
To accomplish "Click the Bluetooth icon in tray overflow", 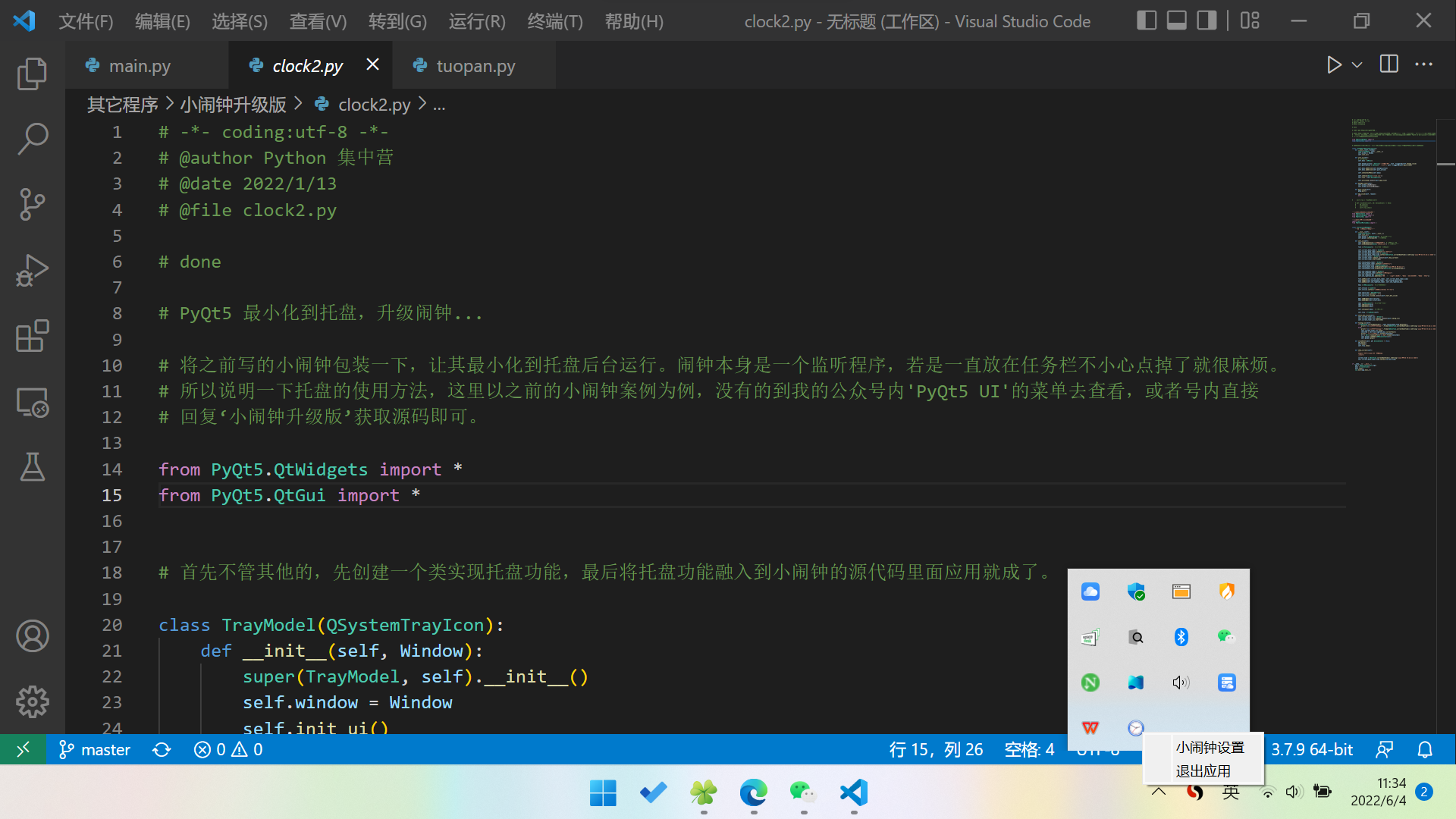I will pos(1181,637).
